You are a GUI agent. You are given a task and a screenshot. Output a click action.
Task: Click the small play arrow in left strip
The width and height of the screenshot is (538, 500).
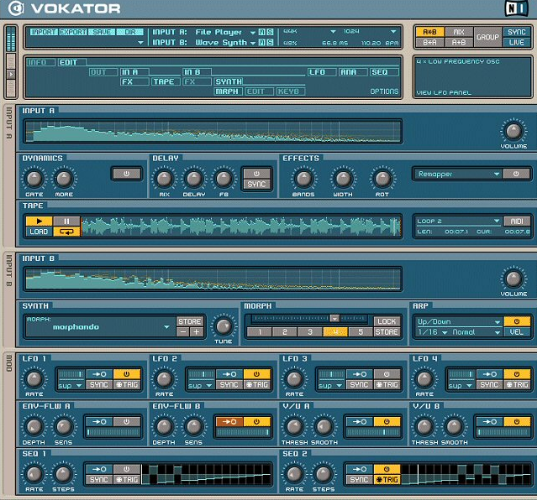tap(11, 74)
